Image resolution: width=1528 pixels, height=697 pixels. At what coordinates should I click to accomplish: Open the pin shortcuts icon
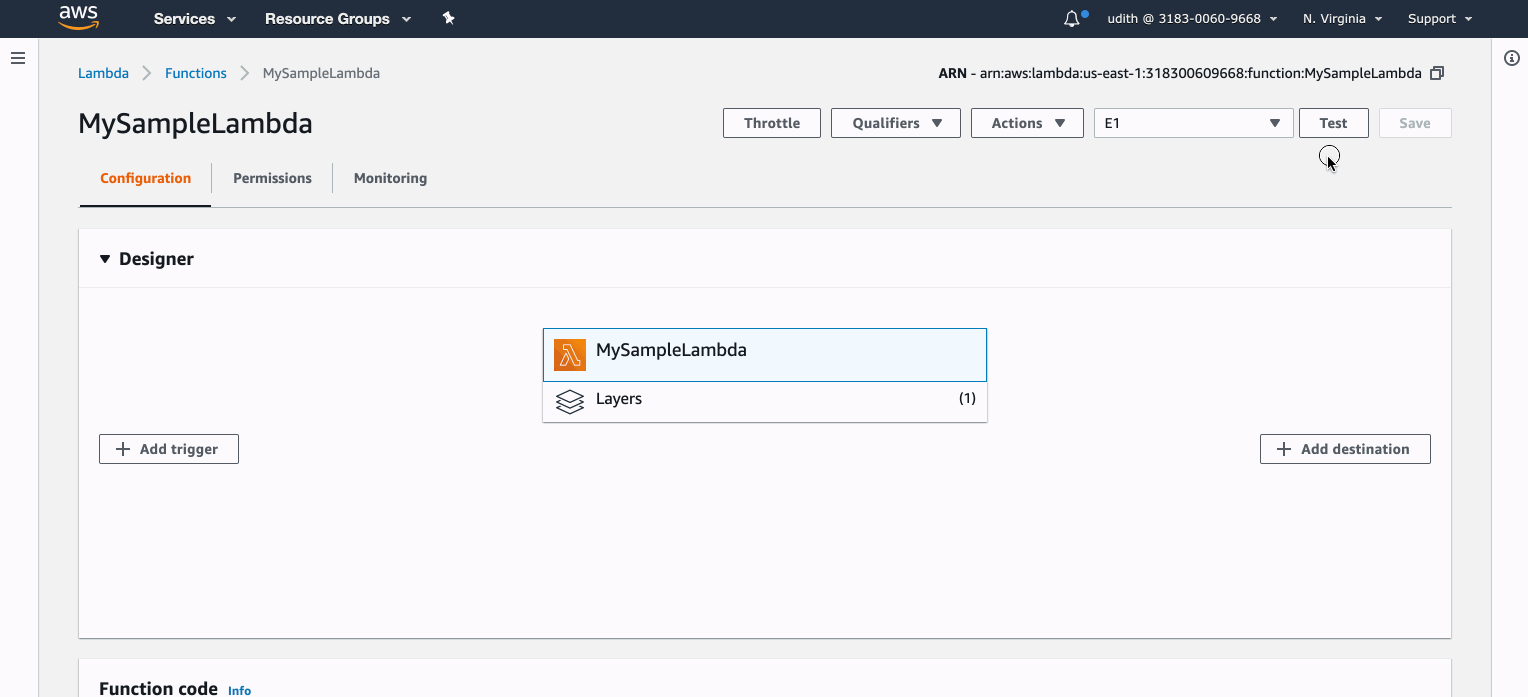click(448, 18)
